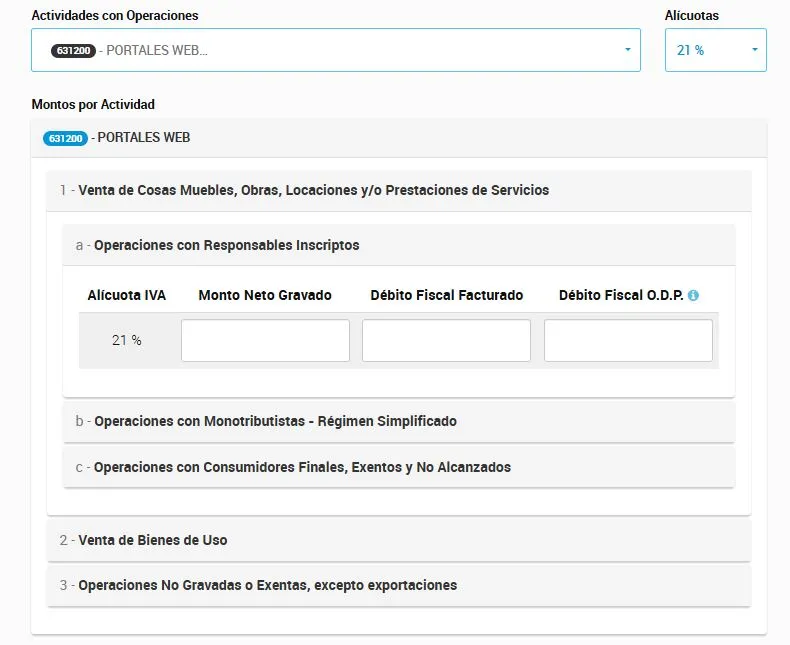This screenshot has height=645, width=790.
Task: Expand Operaciones con Consumidores Finales, Exentos section
Action: pos(399,467)
